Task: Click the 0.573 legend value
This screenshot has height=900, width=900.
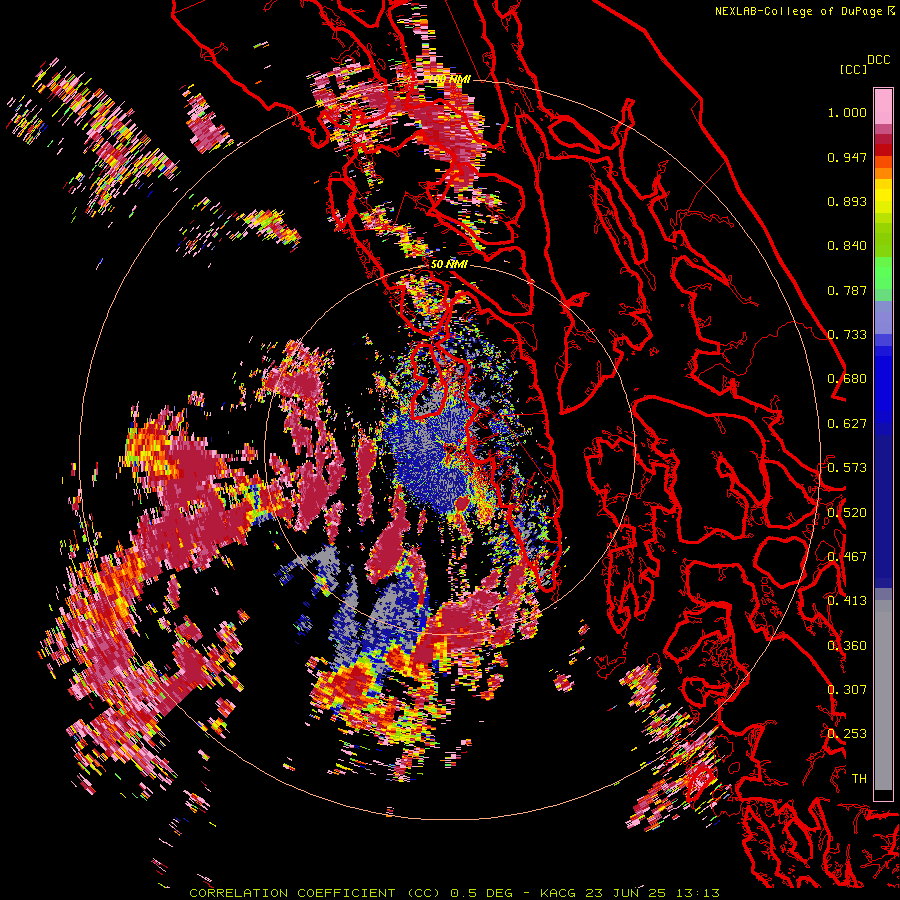Action: click(847, 468)
